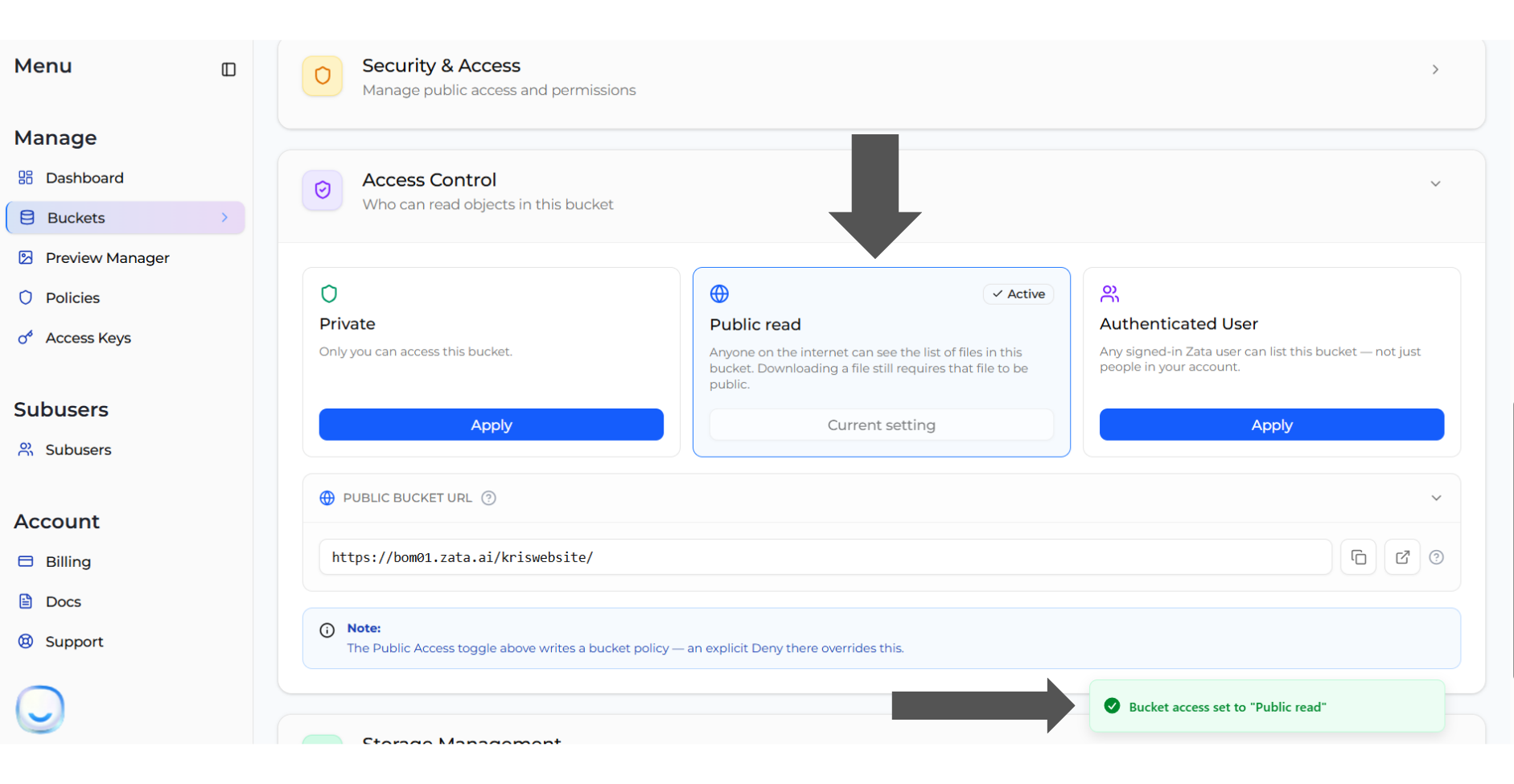Image resolution: width=1514 pixels, height=784 pixels.
Task: Expand the Security & Access section chevron
Action: [x=1435, y=70]
